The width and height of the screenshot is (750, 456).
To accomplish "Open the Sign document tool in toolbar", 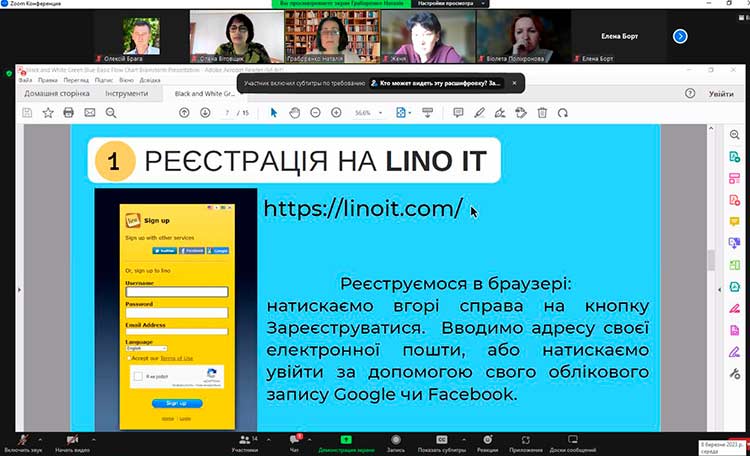I will [x=500, y=113].
